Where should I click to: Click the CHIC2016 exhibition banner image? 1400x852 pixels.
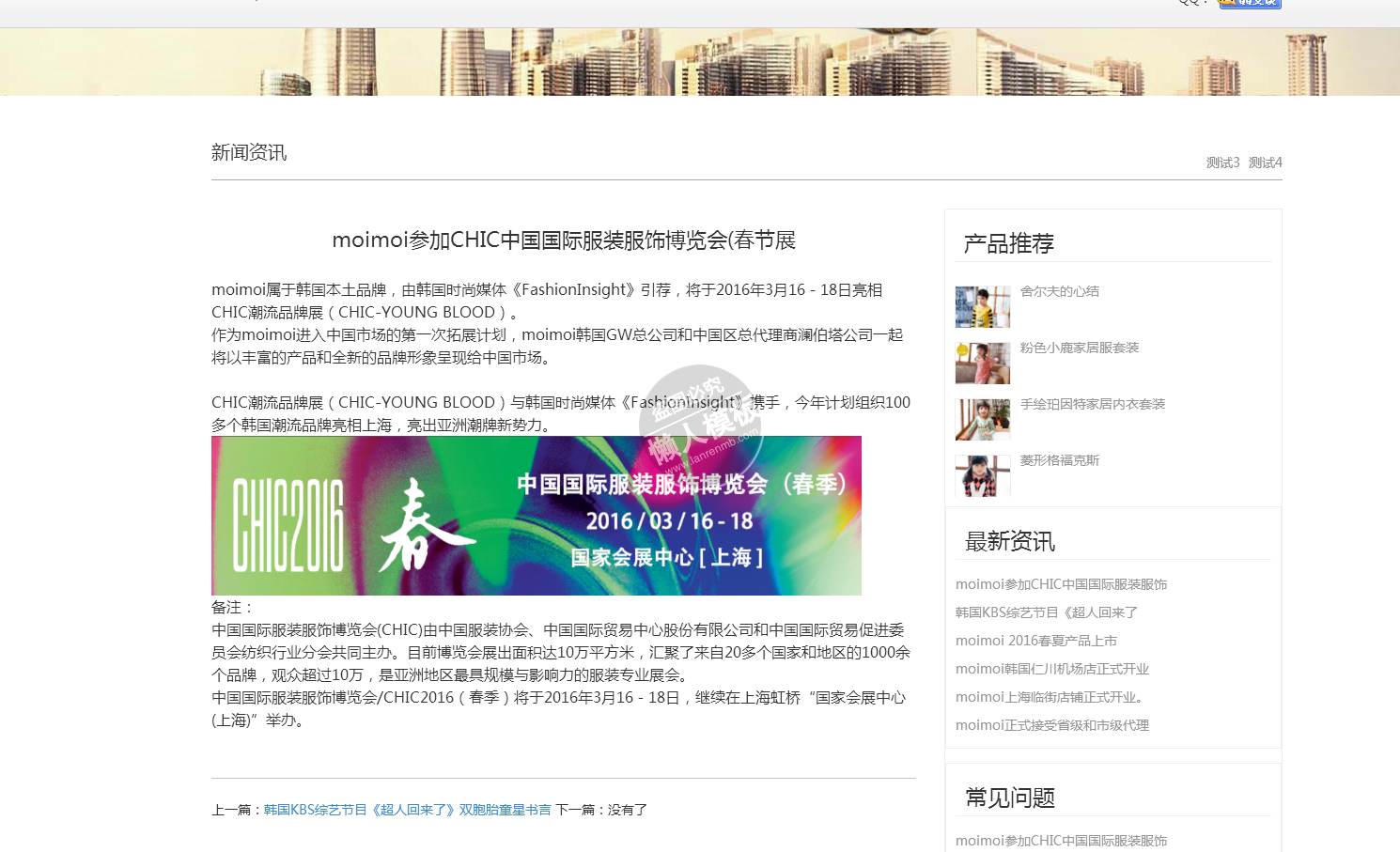coord(536,516)
